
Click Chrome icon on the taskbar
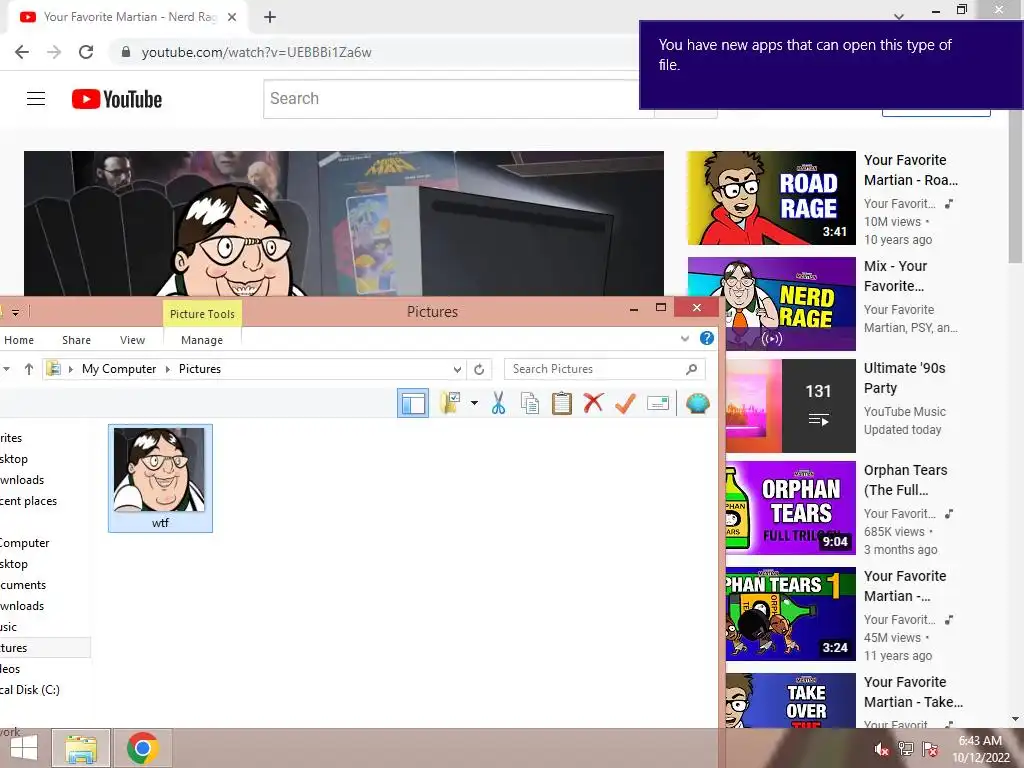pos(143,748)
